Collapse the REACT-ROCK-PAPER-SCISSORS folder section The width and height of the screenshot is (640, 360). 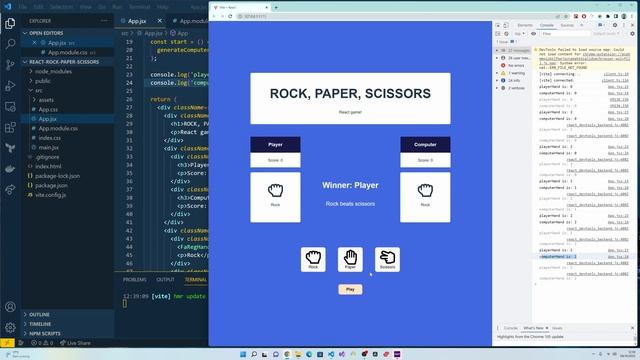67,62
